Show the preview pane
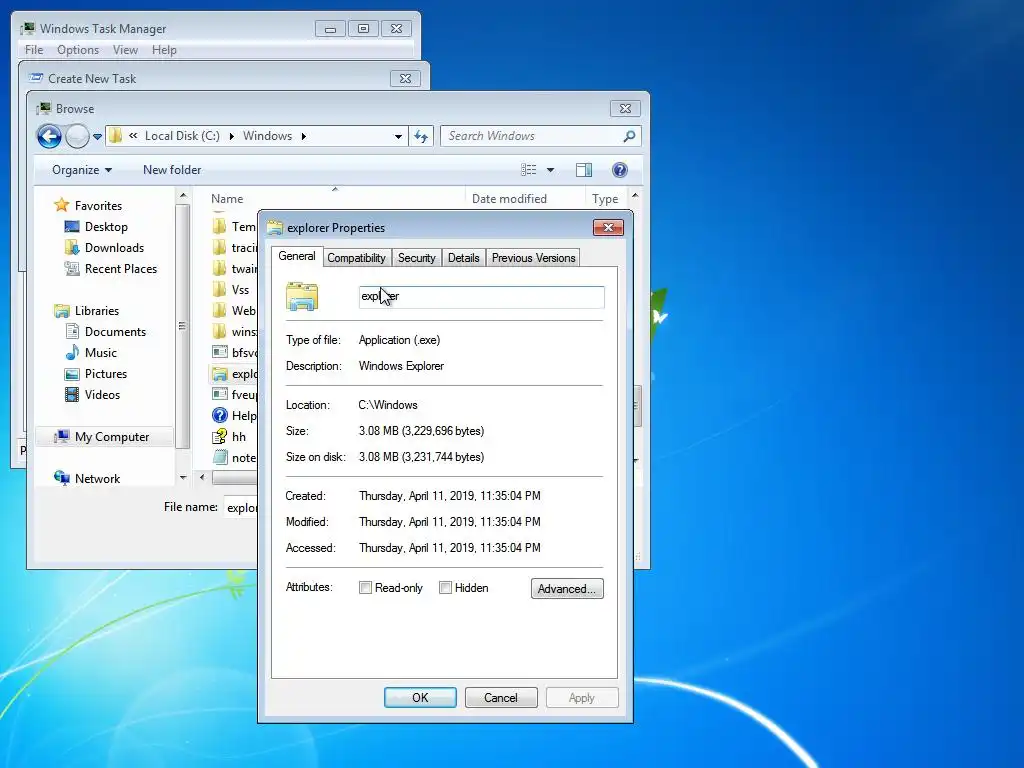Image resolution: width=1024 pixels, height=768 pixels. [x=584, y=170]
